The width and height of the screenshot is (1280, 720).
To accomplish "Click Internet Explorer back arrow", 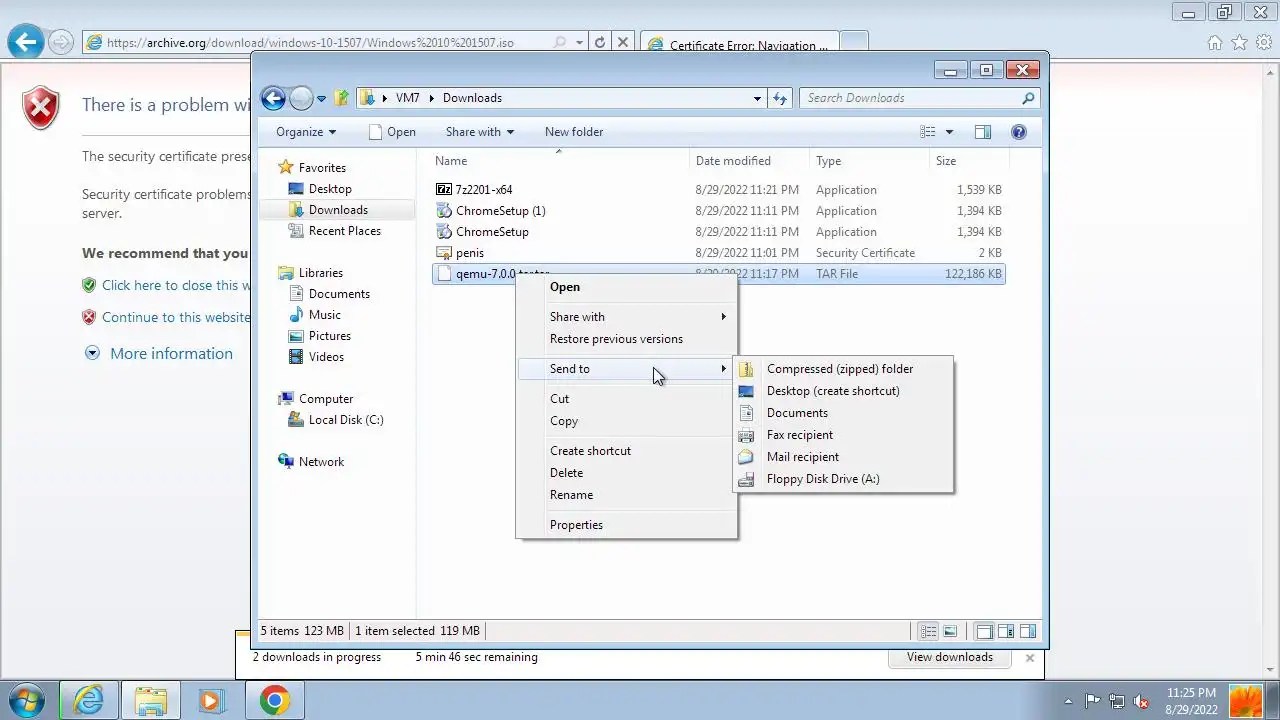I will coord(26,42).
